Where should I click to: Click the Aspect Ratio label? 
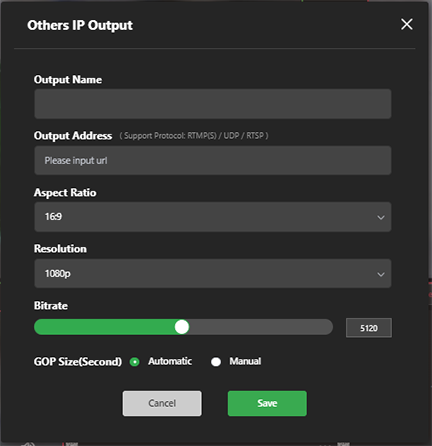(65, 193)
